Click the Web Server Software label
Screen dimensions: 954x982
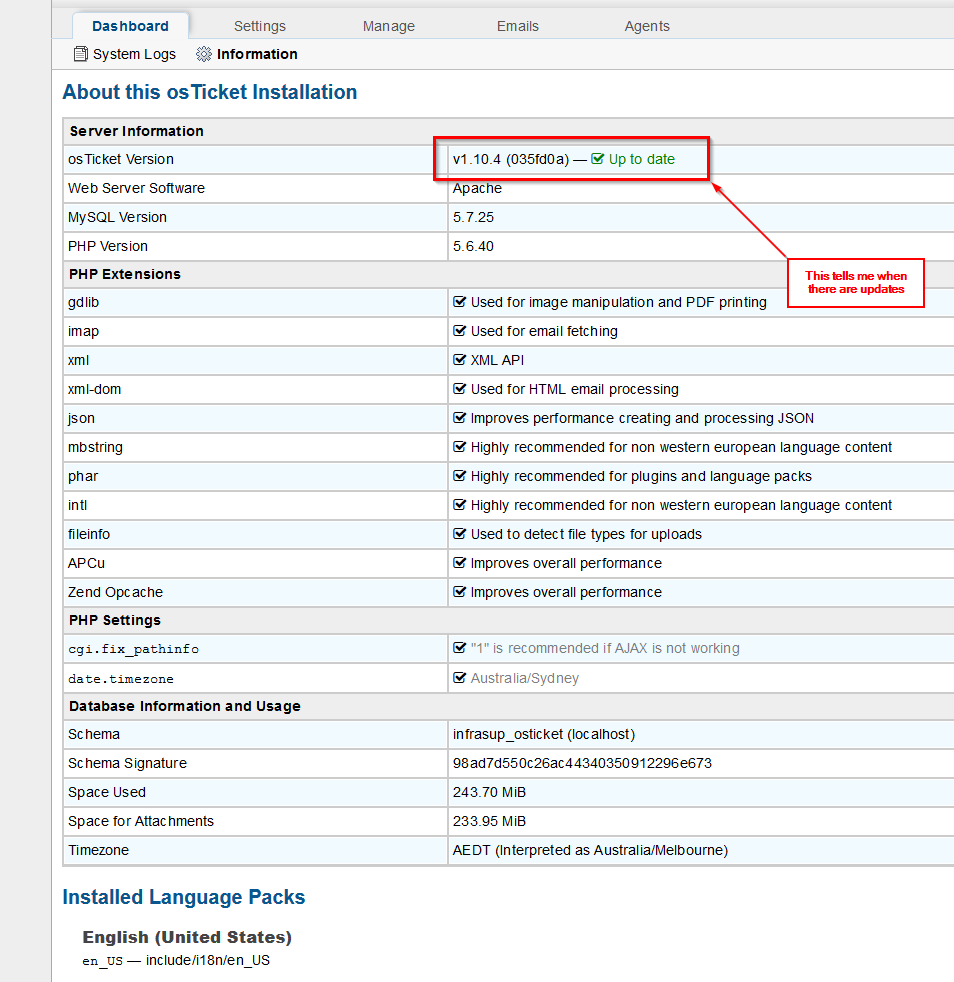[137, 188]
